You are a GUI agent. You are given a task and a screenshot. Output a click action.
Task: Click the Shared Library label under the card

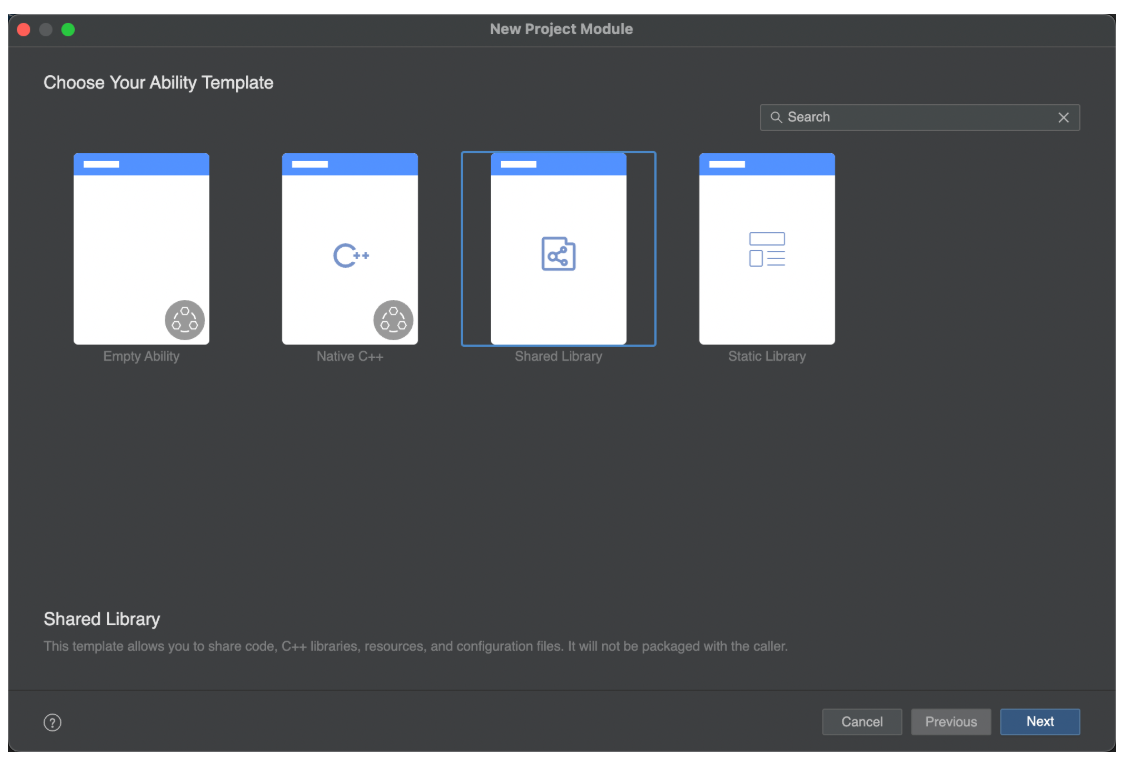coord(558,356)
